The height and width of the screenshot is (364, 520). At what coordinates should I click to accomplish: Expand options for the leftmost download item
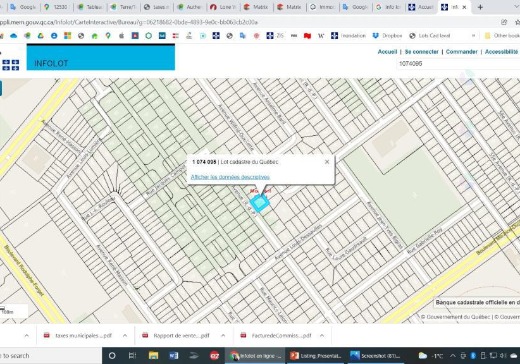coord(27,335)
